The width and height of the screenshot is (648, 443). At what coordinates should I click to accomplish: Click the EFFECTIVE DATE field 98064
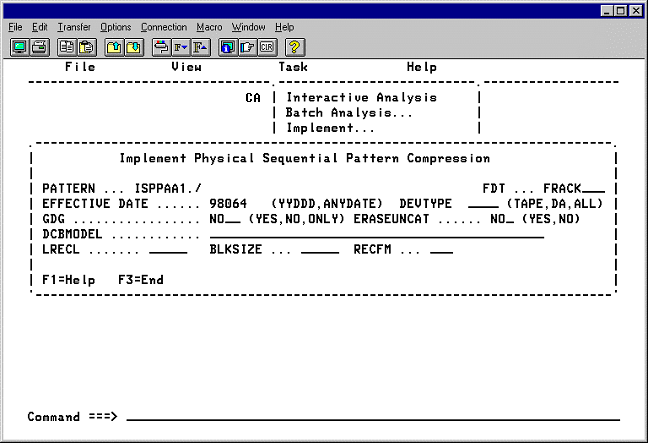pyautogui.click(x=228, y=204)
